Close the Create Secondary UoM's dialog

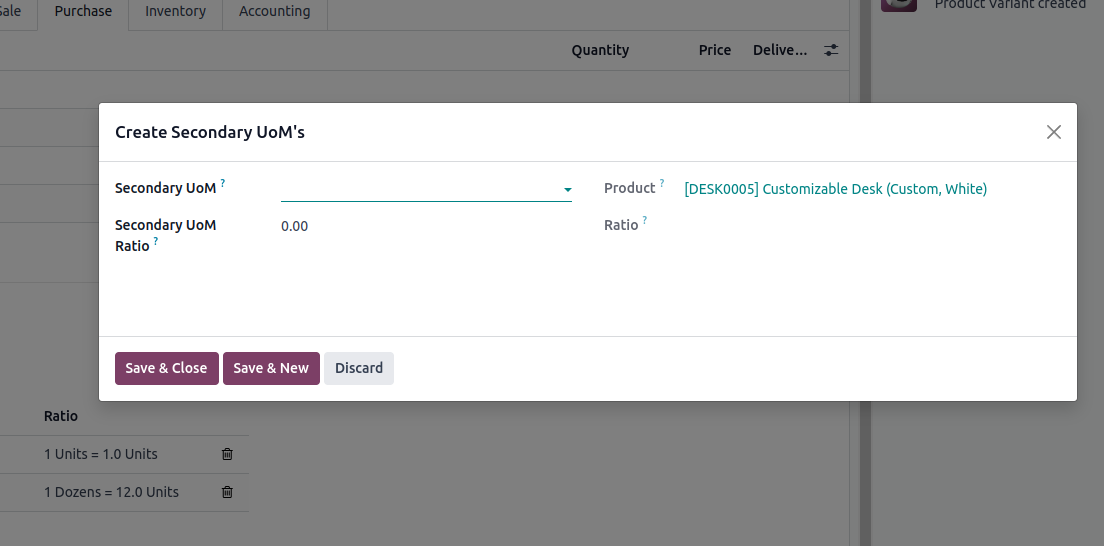(1053, 132)
